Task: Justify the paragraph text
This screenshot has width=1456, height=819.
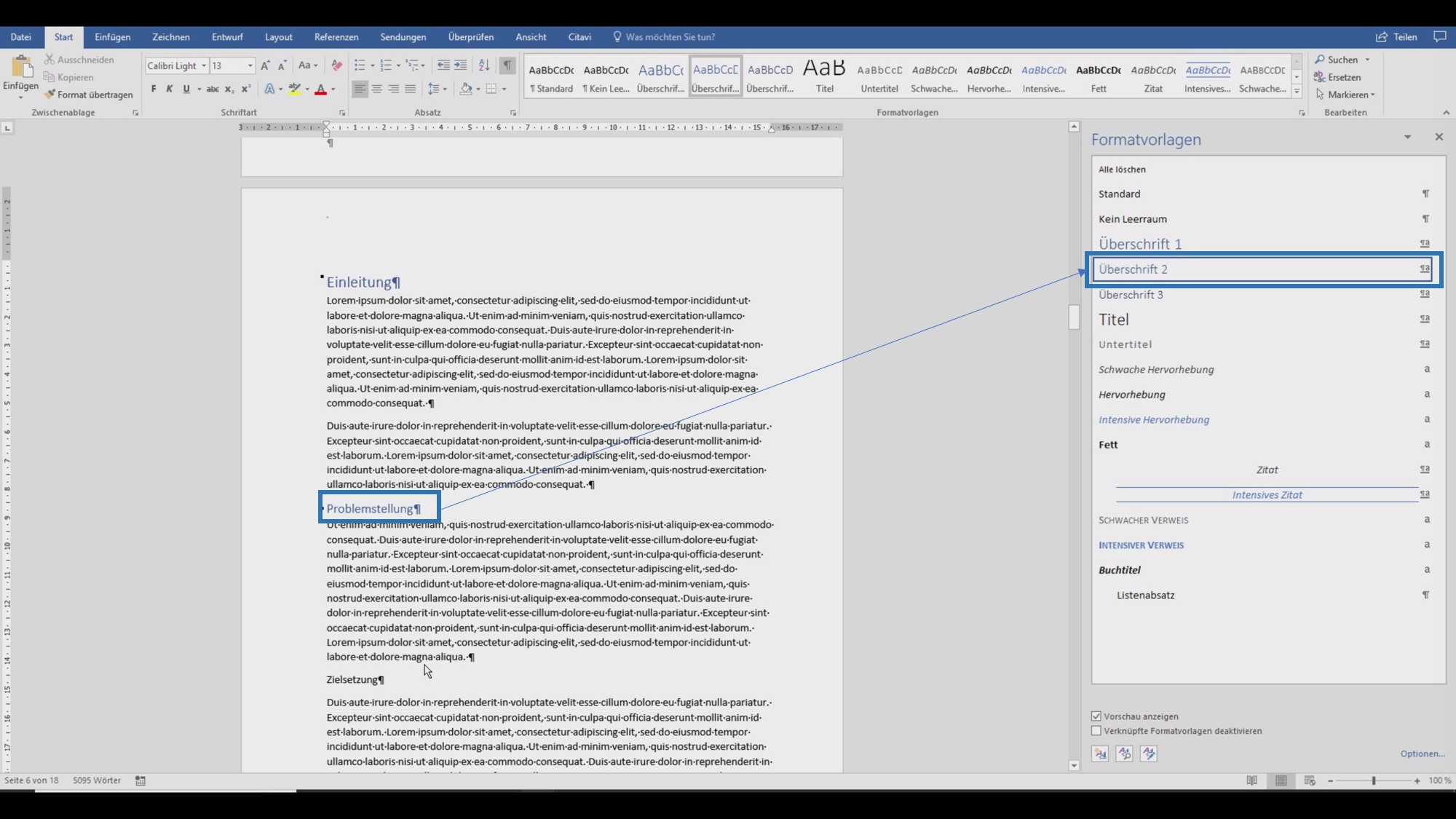Action: pyautogui.click(x=411, y=89)
